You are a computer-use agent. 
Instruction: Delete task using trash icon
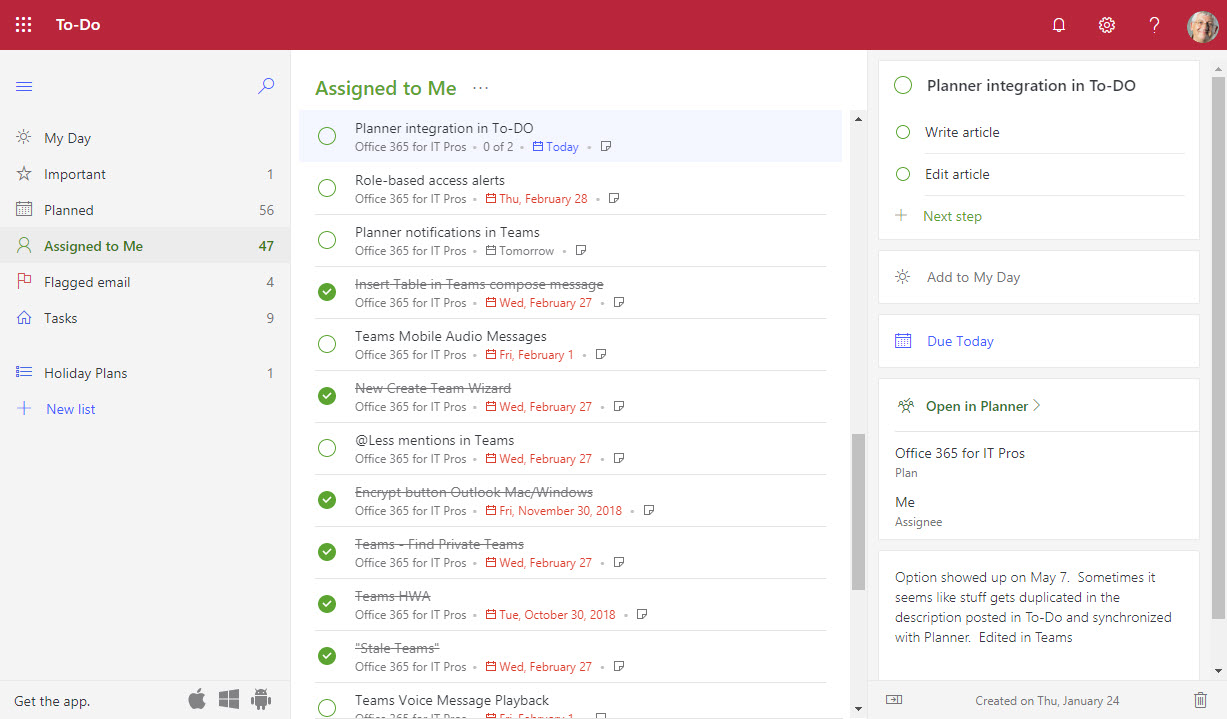tap(1201, 700)
